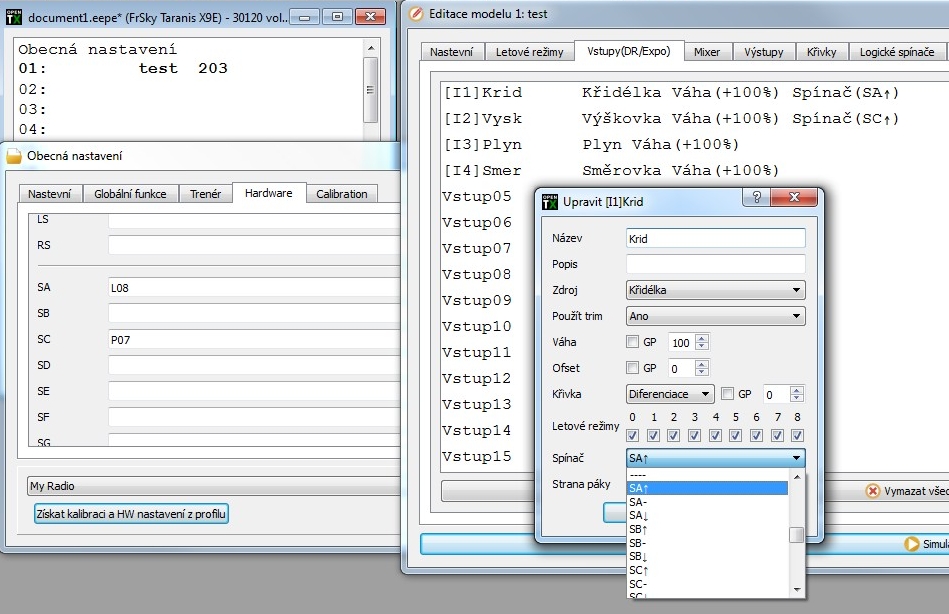
Task: Click the Editace modelu window icon
Action: tap(416, 13)
